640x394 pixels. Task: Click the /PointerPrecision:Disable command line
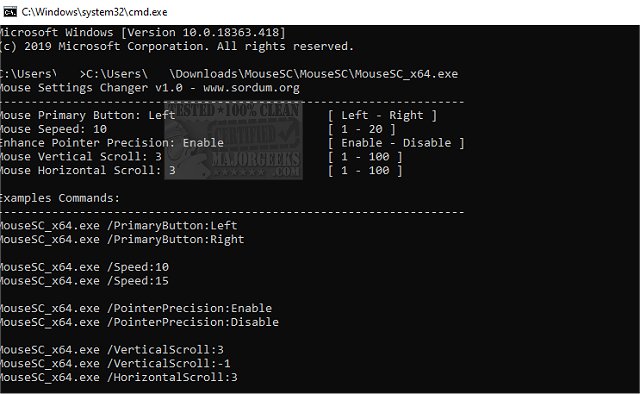(139, 322)
